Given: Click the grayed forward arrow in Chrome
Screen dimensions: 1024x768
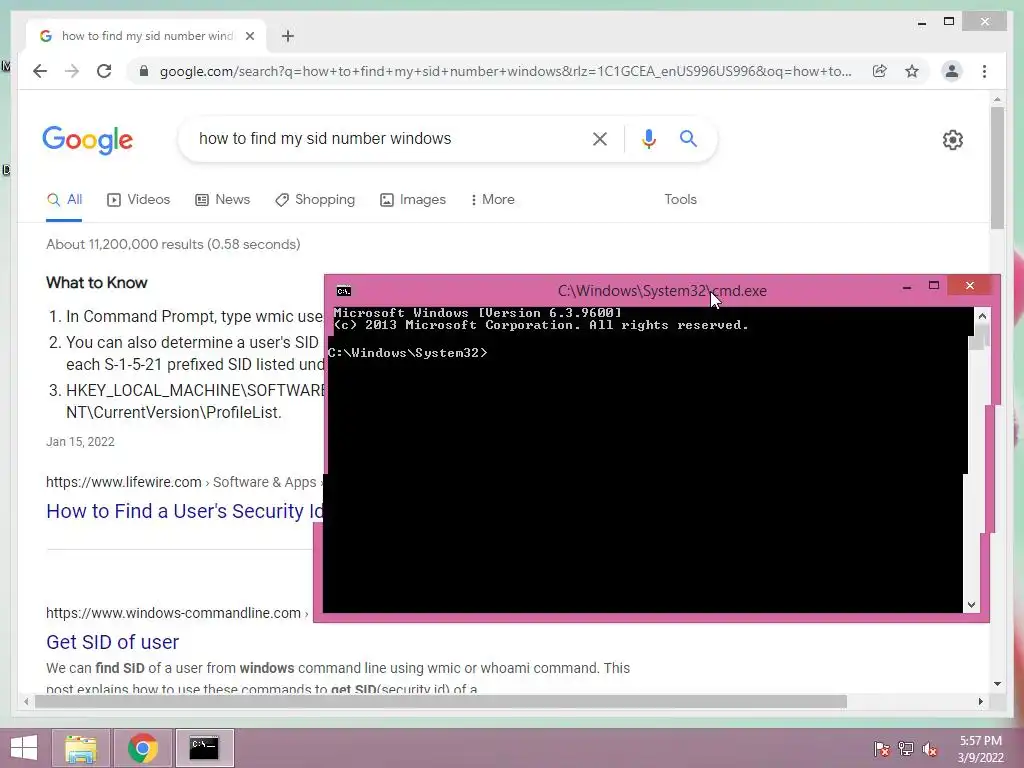Looking at the screenshot, I should [72, 71].
